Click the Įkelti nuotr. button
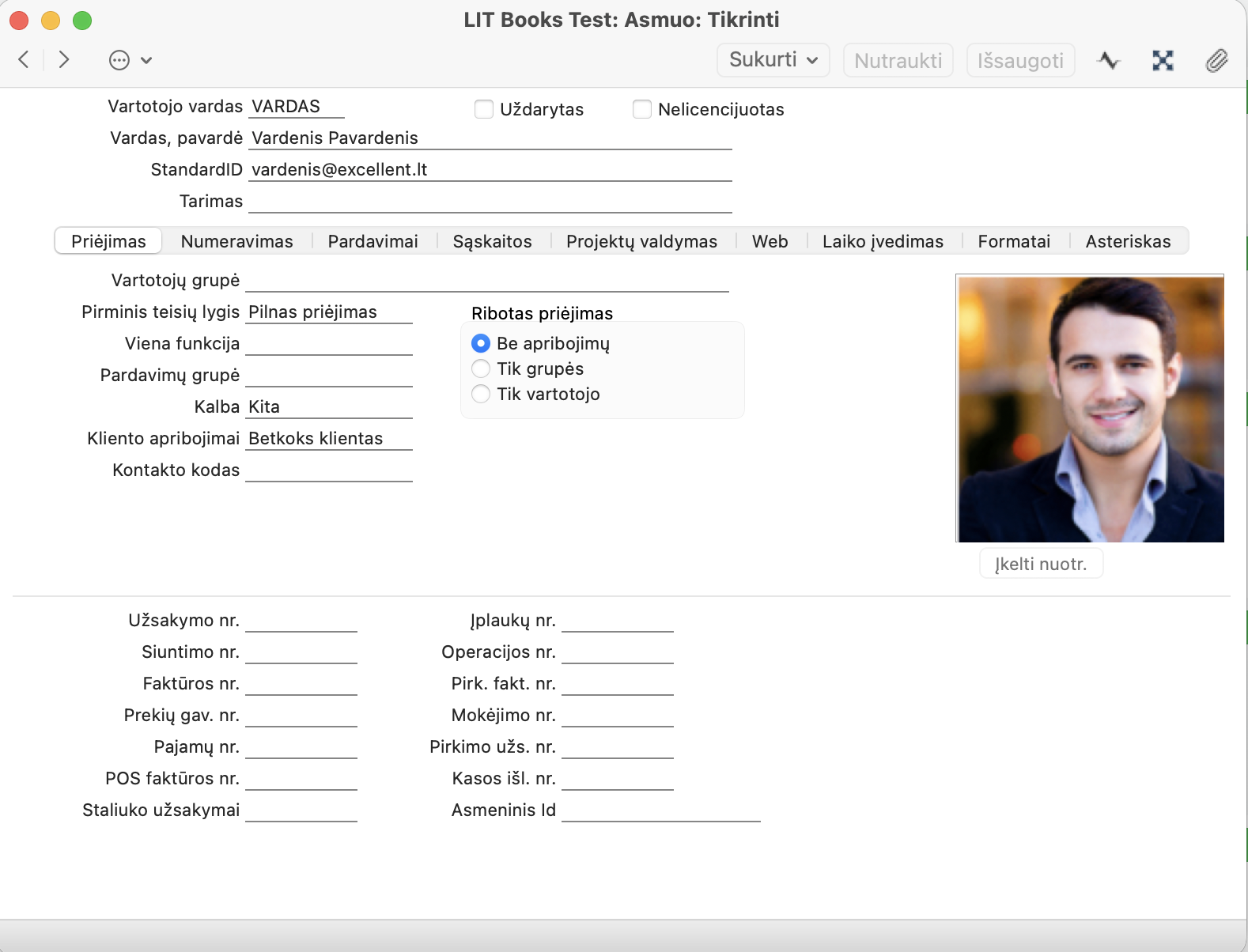The image size is (1248, 952). [x=1041, y=564]
